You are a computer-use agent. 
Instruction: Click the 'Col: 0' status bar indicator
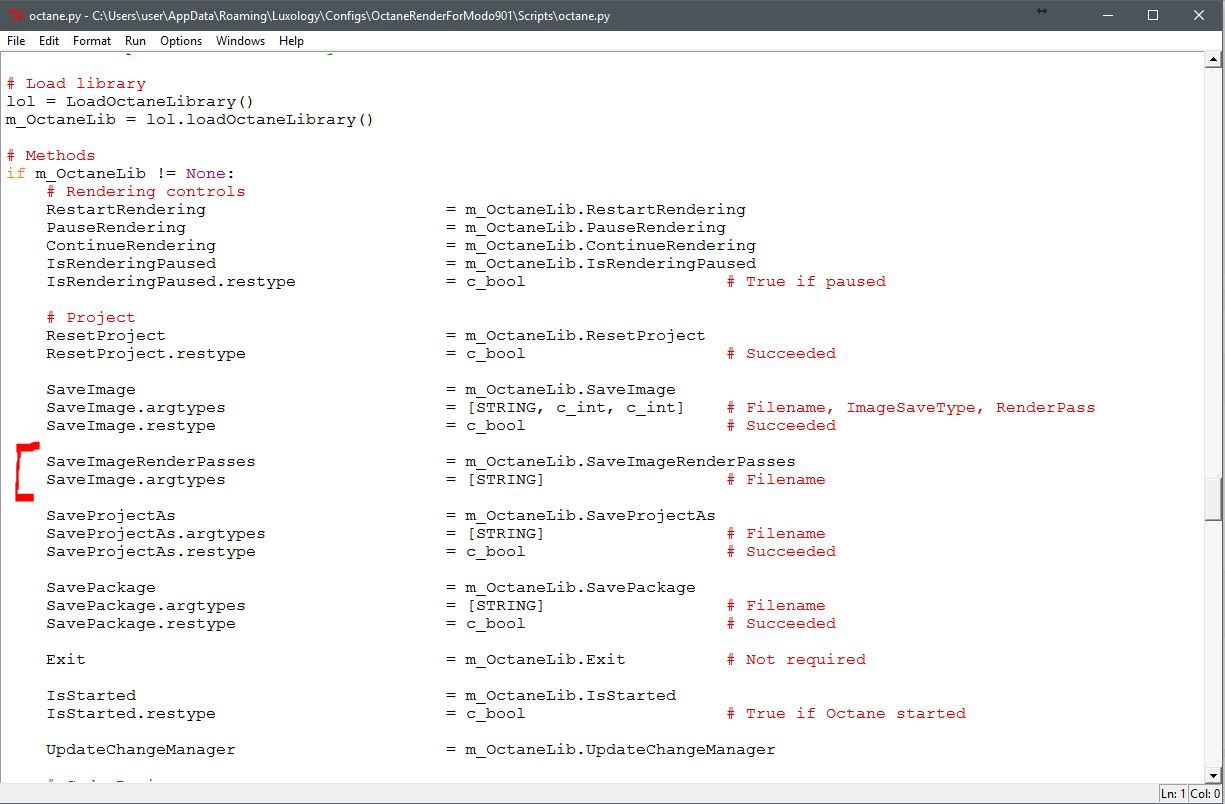click(1207, 794)
